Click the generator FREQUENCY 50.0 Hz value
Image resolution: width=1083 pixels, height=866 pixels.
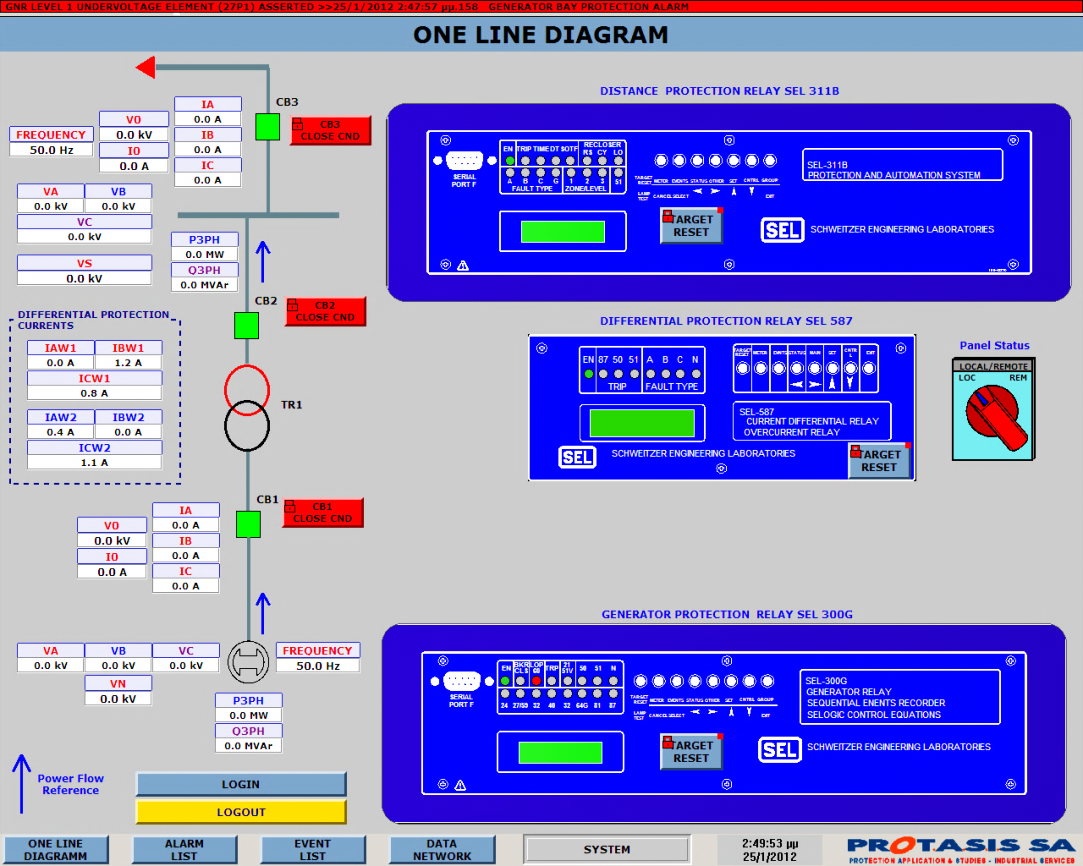point(318,666)
